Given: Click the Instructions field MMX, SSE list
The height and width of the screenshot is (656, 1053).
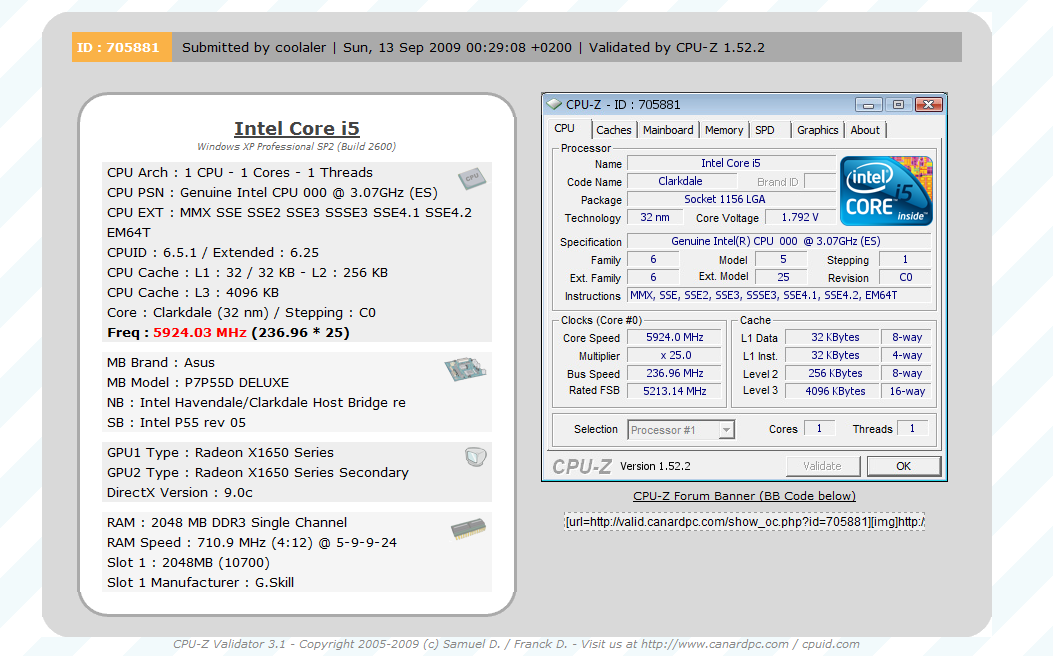Looking at the screenshot, I should pyautogui.click(x=779, y=295).
